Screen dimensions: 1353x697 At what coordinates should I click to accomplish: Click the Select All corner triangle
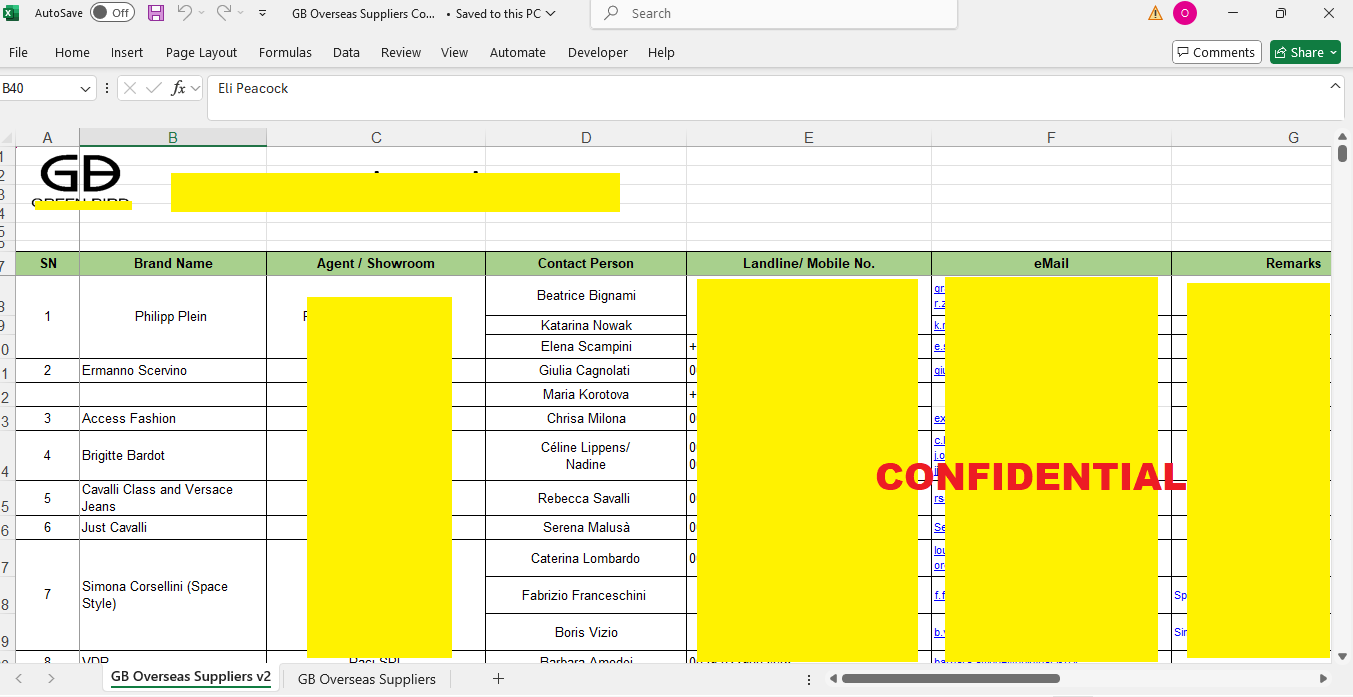coord(8,137)
